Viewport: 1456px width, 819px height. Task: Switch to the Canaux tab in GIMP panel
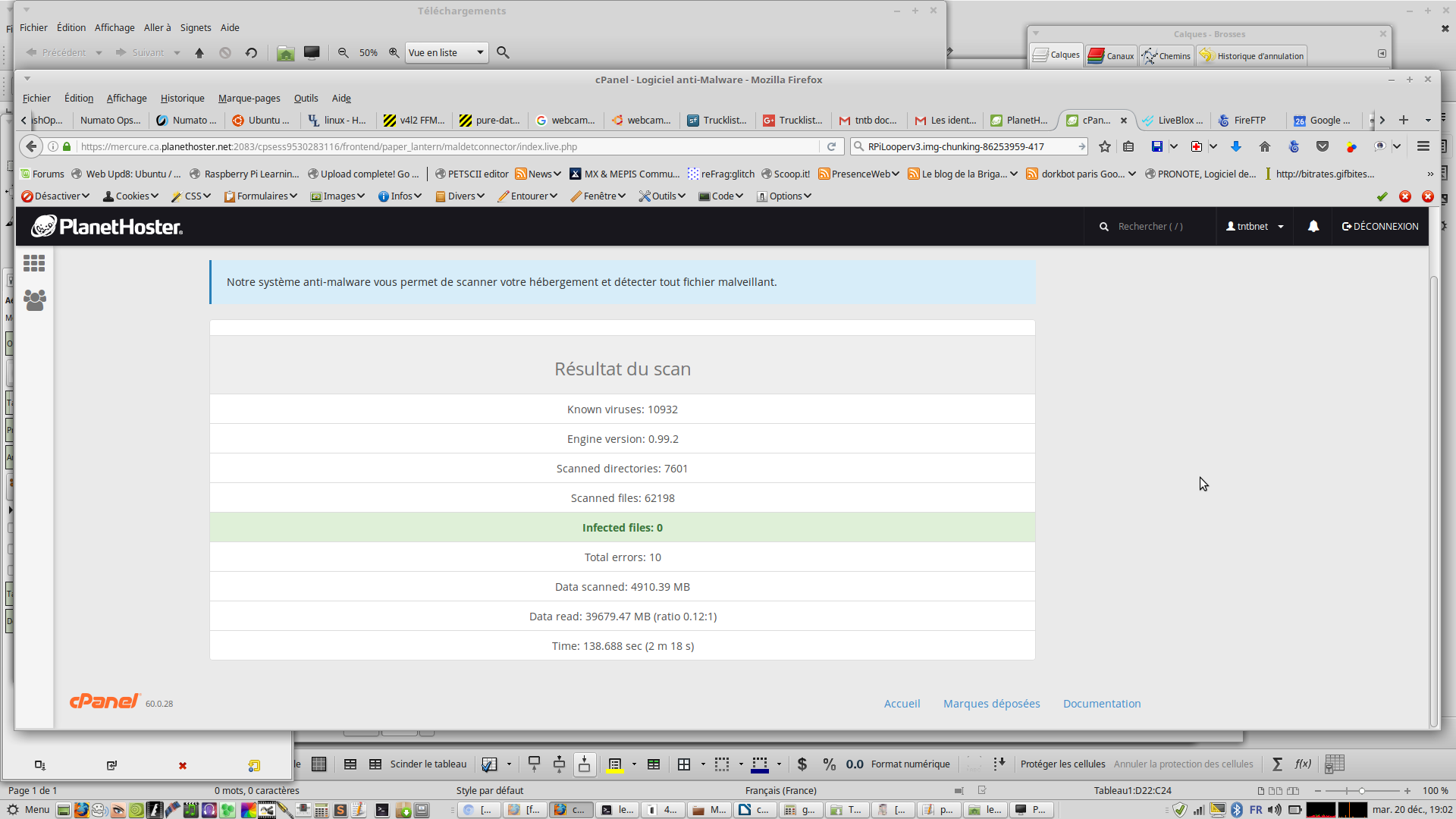pos(1112,55)
